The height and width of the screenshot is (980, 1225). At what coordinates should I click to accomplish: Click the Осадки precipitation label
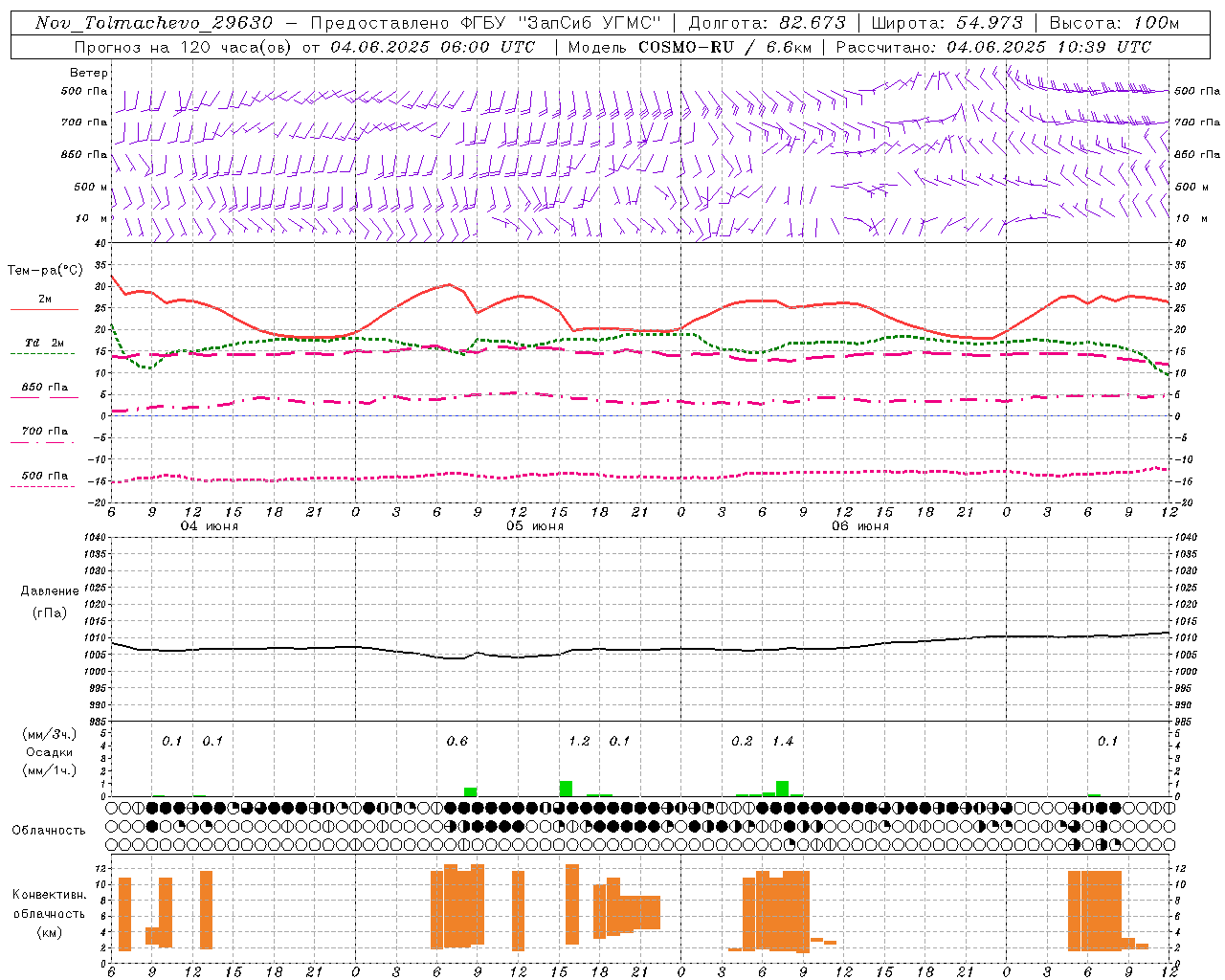pyautogui.click(x=50, y=752)
